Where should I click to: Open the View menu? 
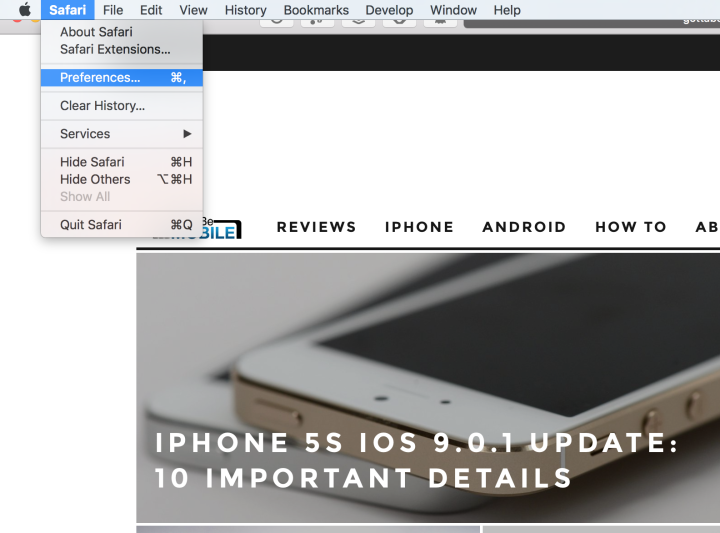click(193, 10)
